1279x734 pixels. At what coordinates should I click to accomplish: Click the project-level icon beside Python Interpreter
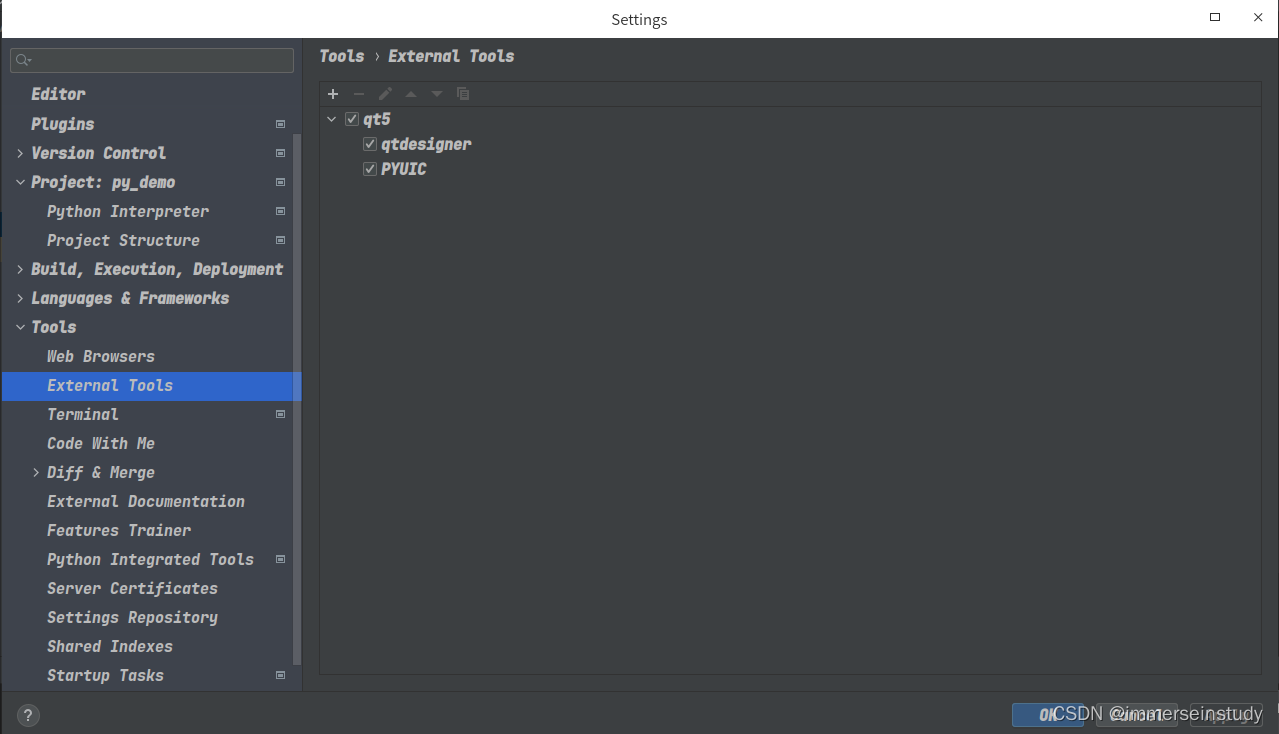click(280, 211)
